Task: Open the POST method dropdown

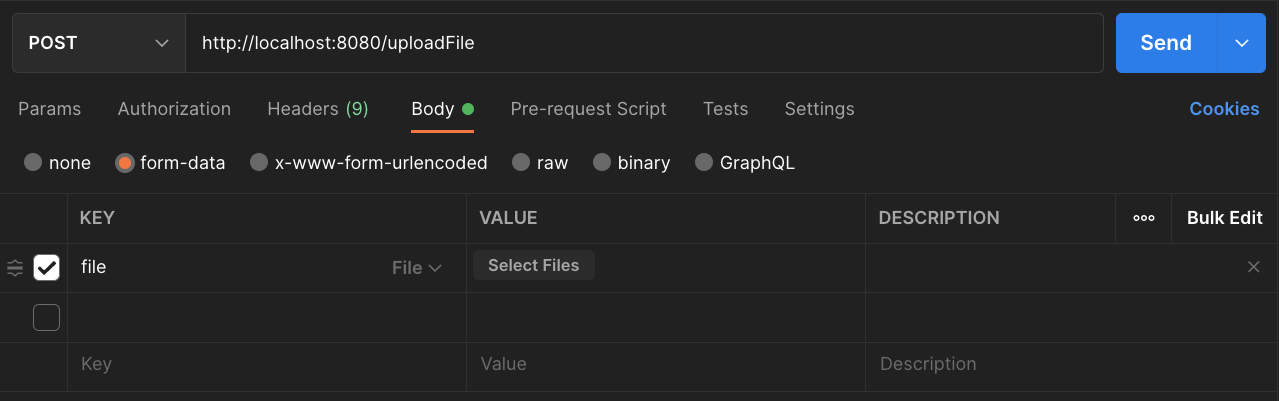Action: coord(99,43)
